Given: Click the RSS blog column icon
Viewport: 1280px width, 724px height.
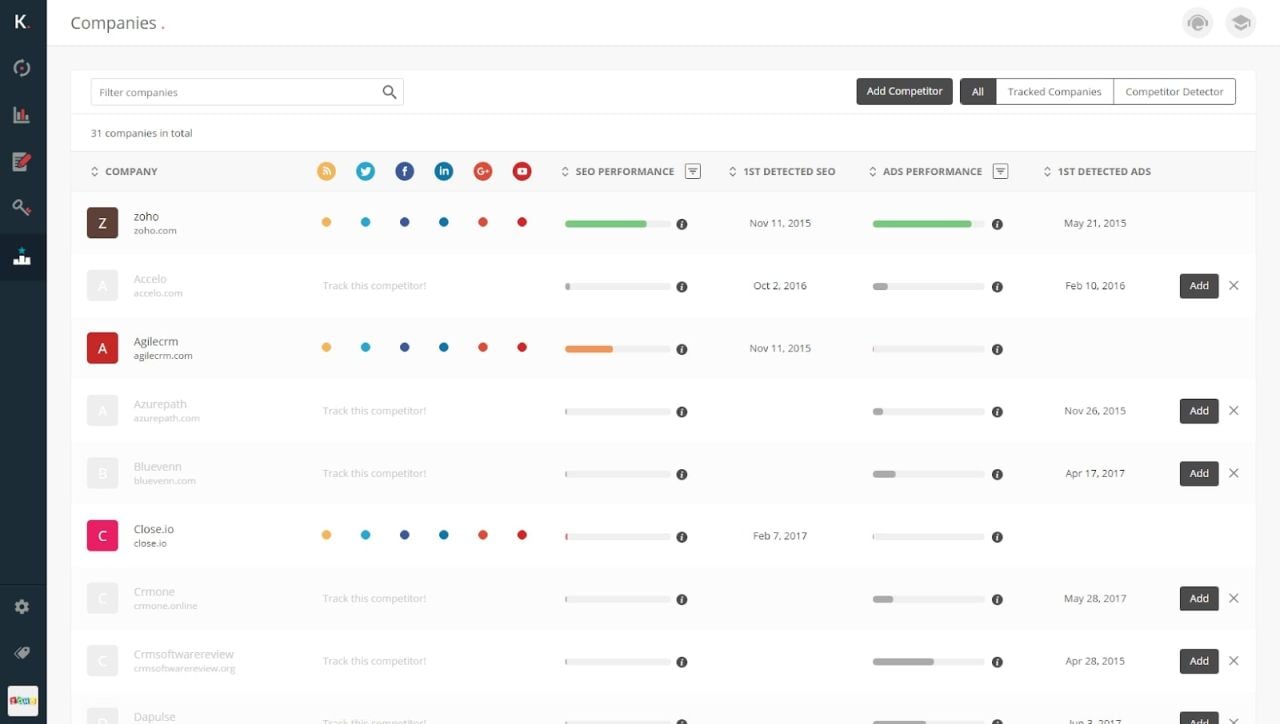Looking at the screenshot, I should pyautogui.click(x=326, y=171).
